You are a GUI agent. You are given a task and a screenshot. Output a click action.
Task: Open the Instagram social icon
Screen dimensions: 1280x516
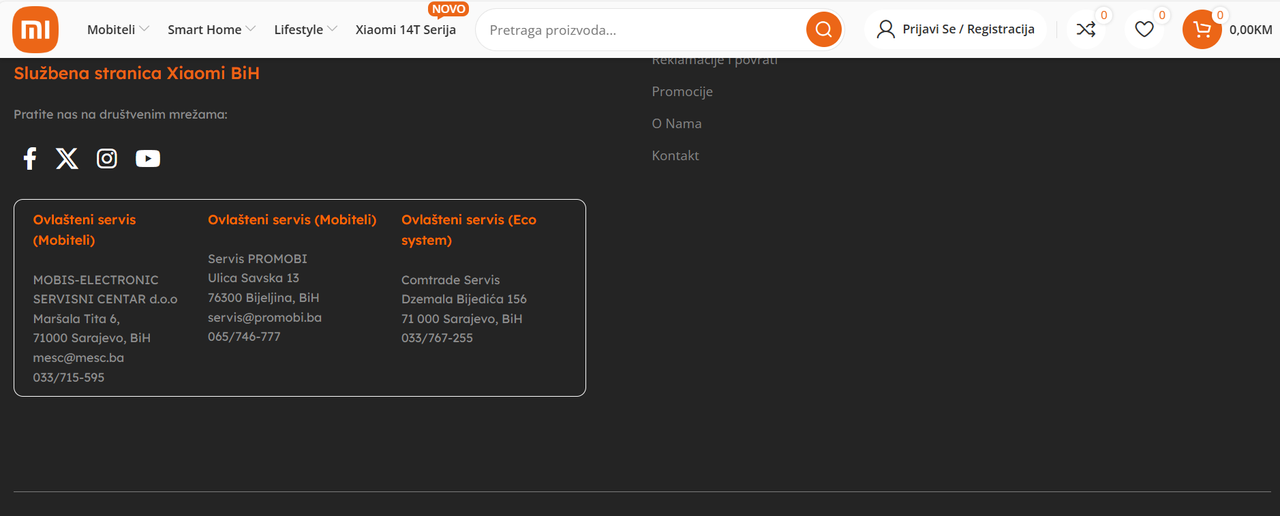(x=107, y=158)
